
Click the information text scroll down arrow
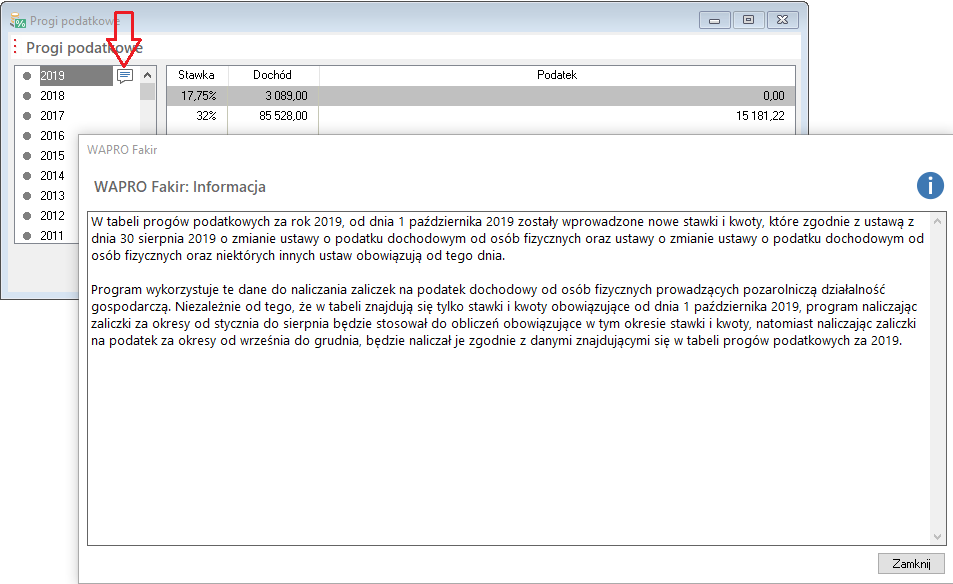coord(937,537)
